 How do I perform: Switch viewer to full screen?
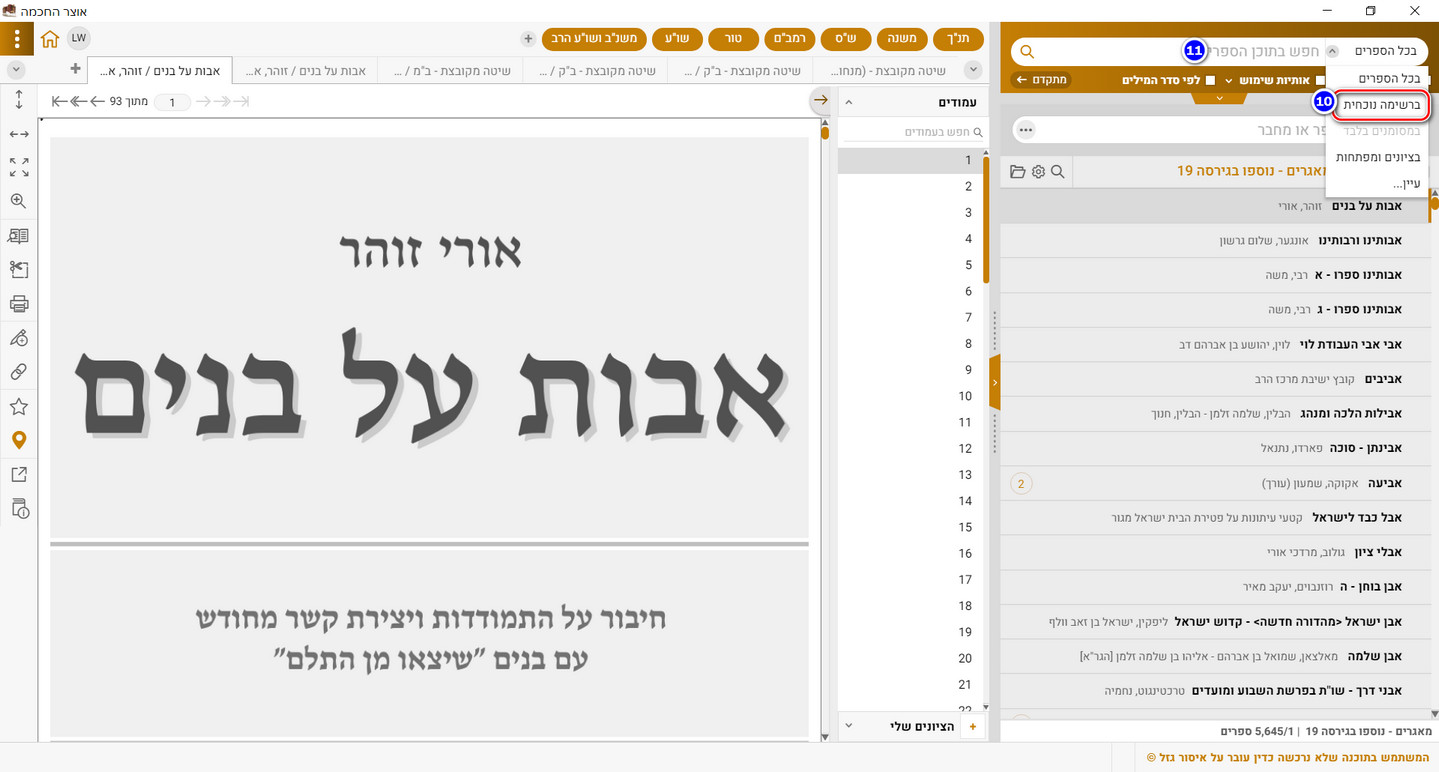click(x=18, y=167)
